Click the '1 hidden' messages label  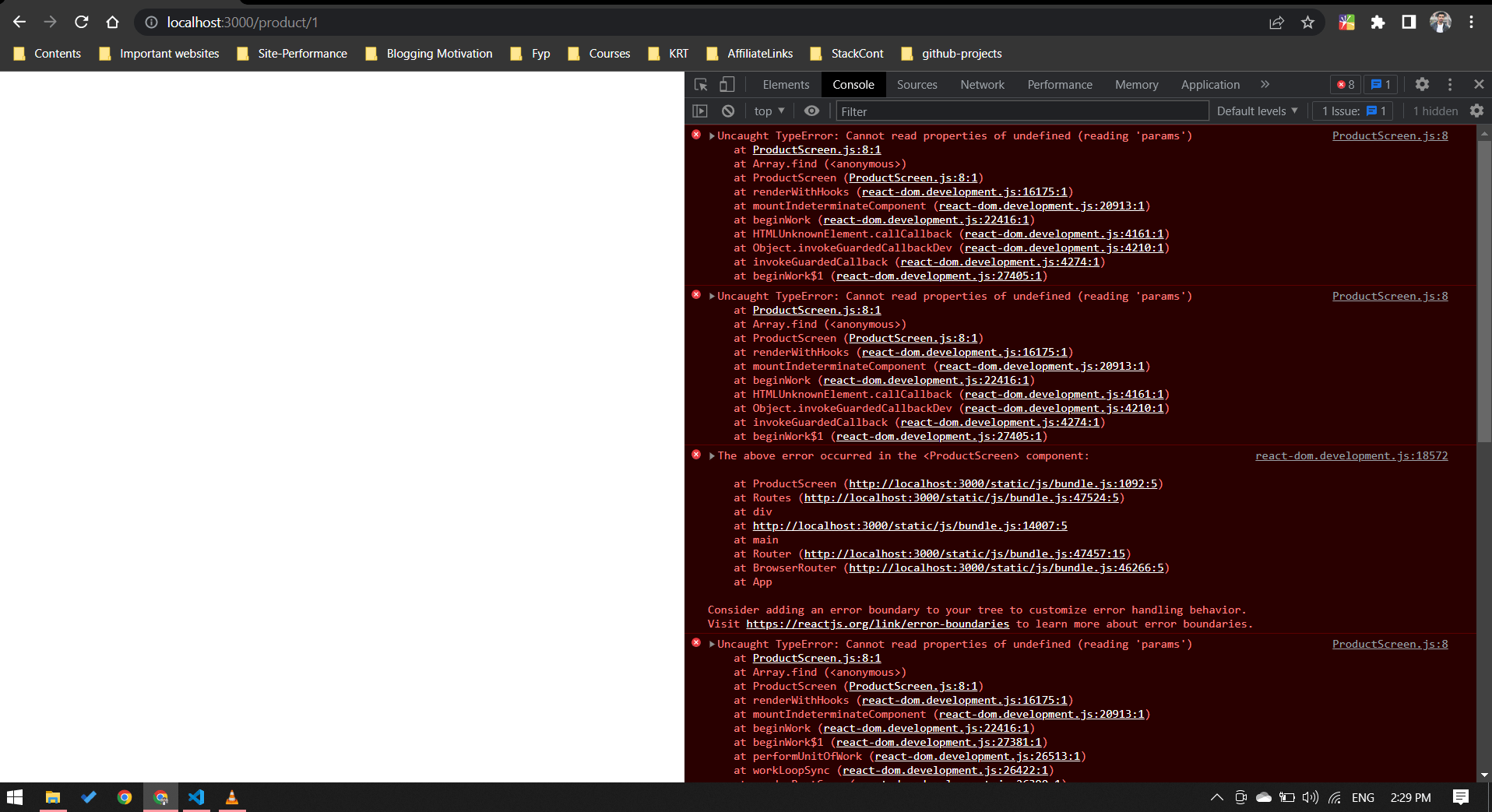tap(1435, 111)
